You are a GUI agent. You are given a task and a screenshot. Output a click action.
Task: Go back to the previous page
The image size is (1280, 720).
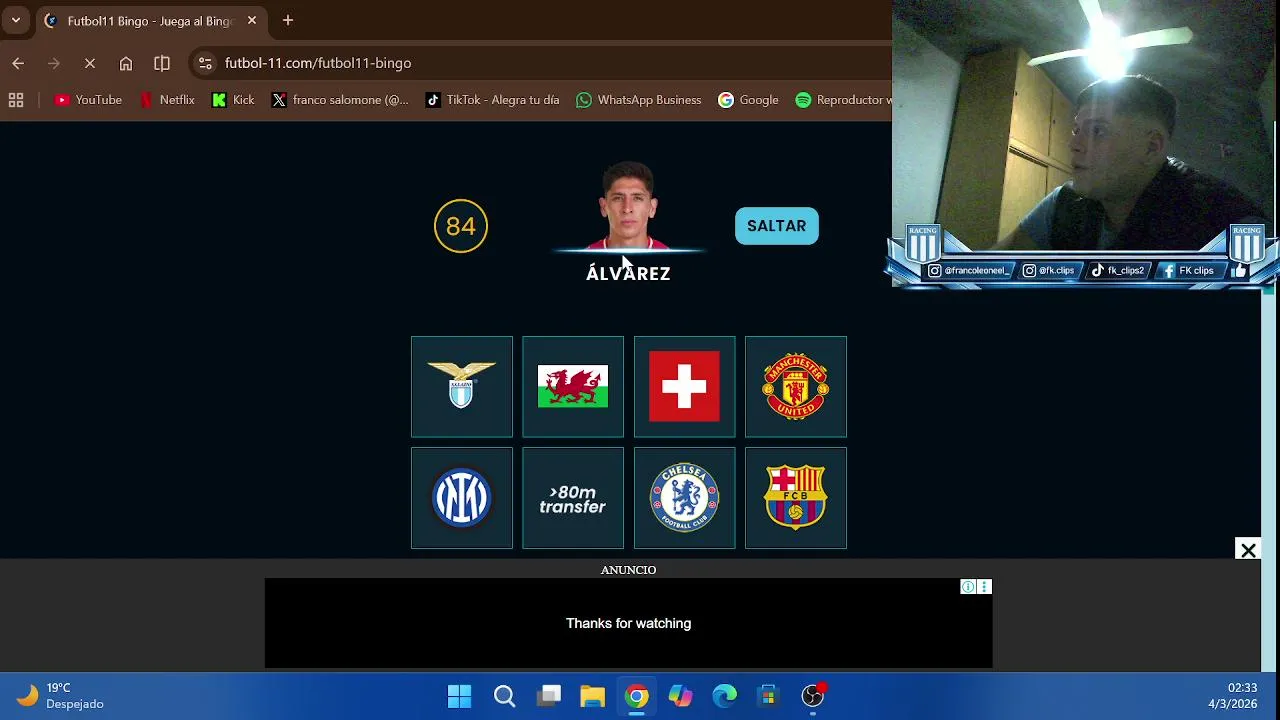coord(18,63)
